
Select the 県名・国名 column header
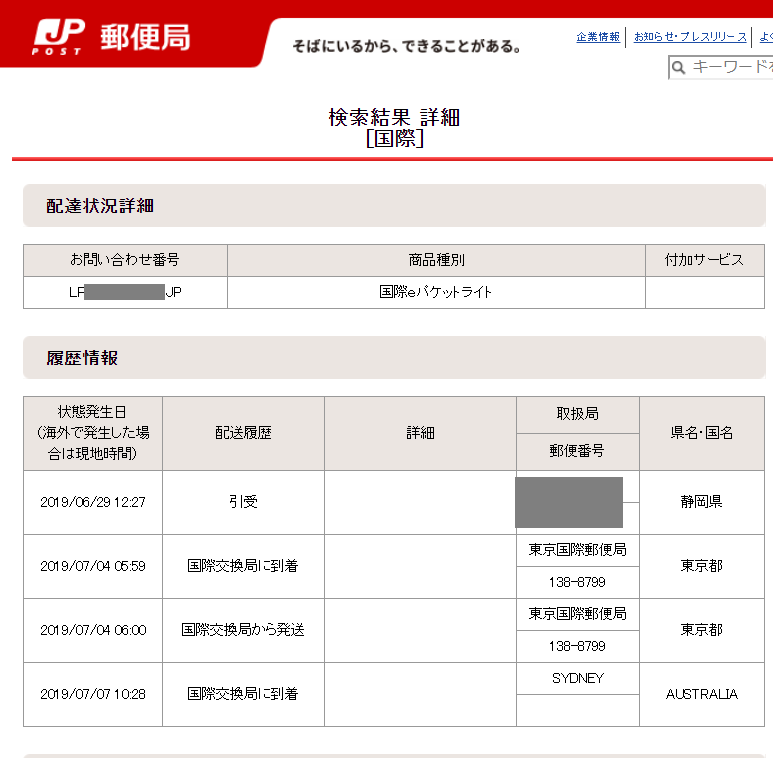point(702,433)
